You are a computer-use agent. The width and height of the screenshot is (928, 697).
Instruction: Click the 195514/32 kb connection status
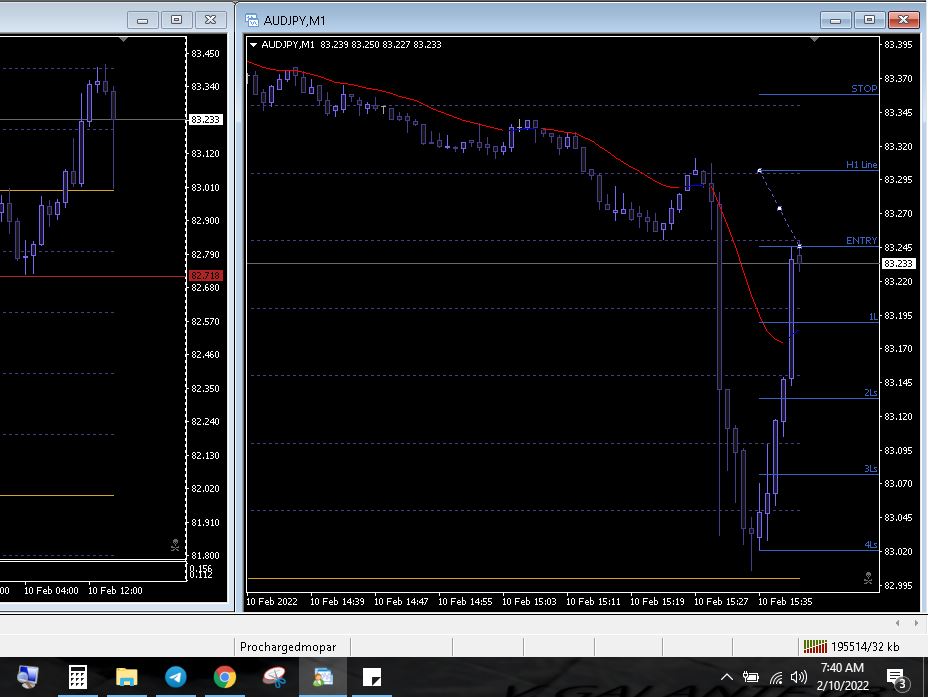852,646
